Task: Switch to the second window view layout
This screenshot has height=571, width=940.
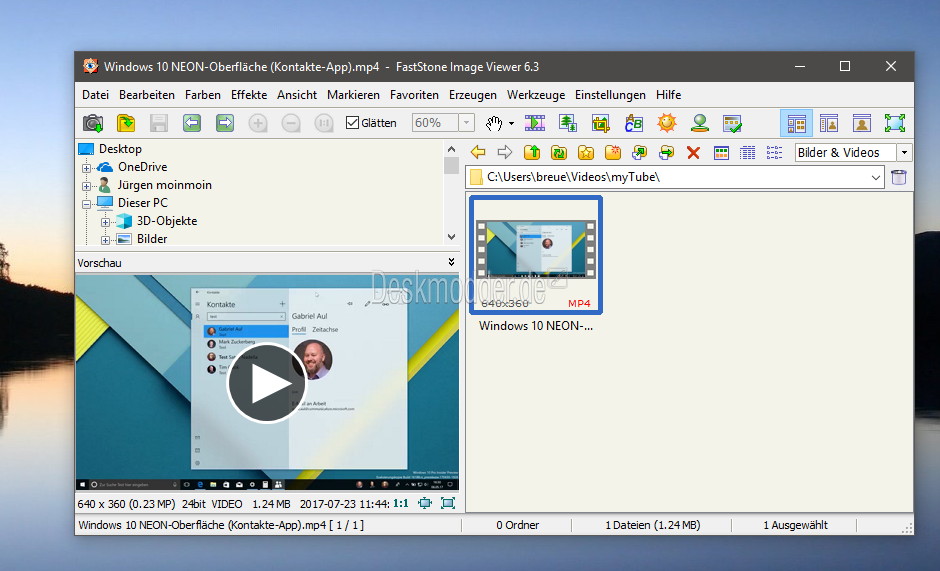Action: pyautogui.click(x=829, y=123)
